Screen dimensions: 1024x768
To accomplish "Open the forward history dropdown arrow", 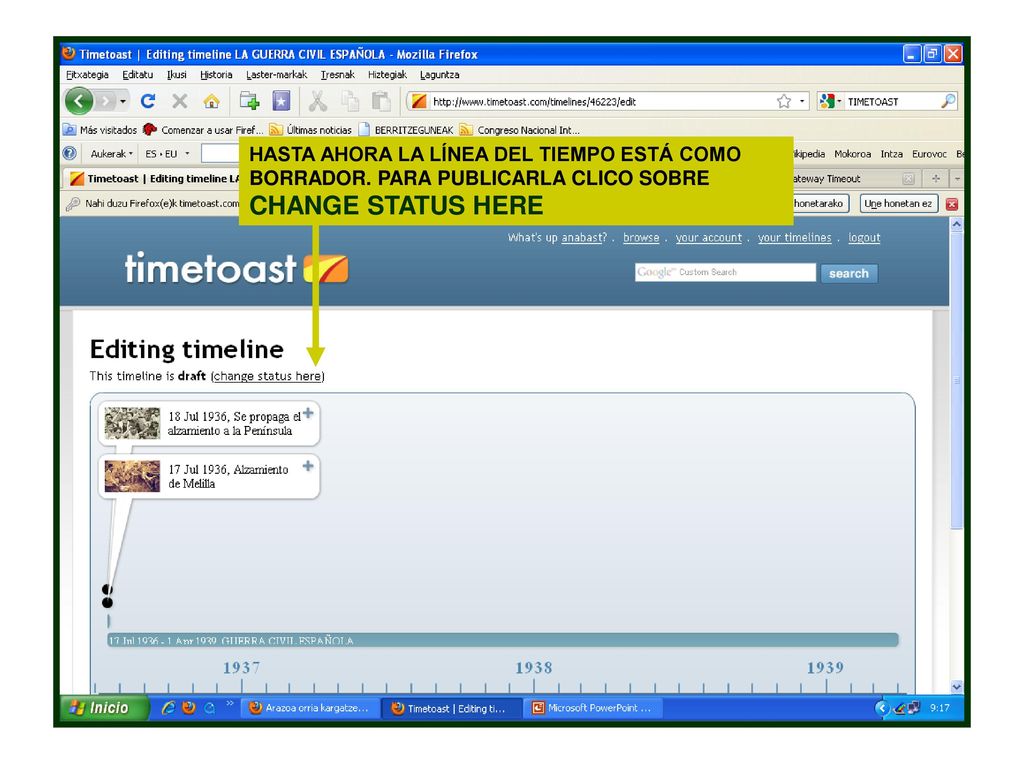I will click(122, 101).
